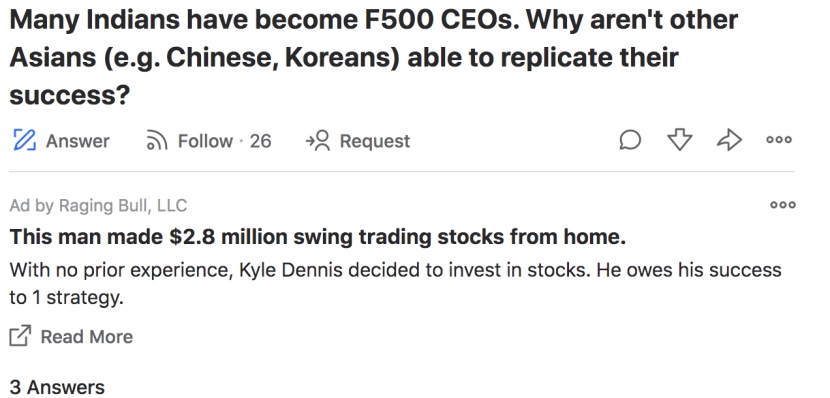Image resolution: width=830 pixels, height=398 pixels.
Task: Click the Follow feed icon
Action: (157, 141)
